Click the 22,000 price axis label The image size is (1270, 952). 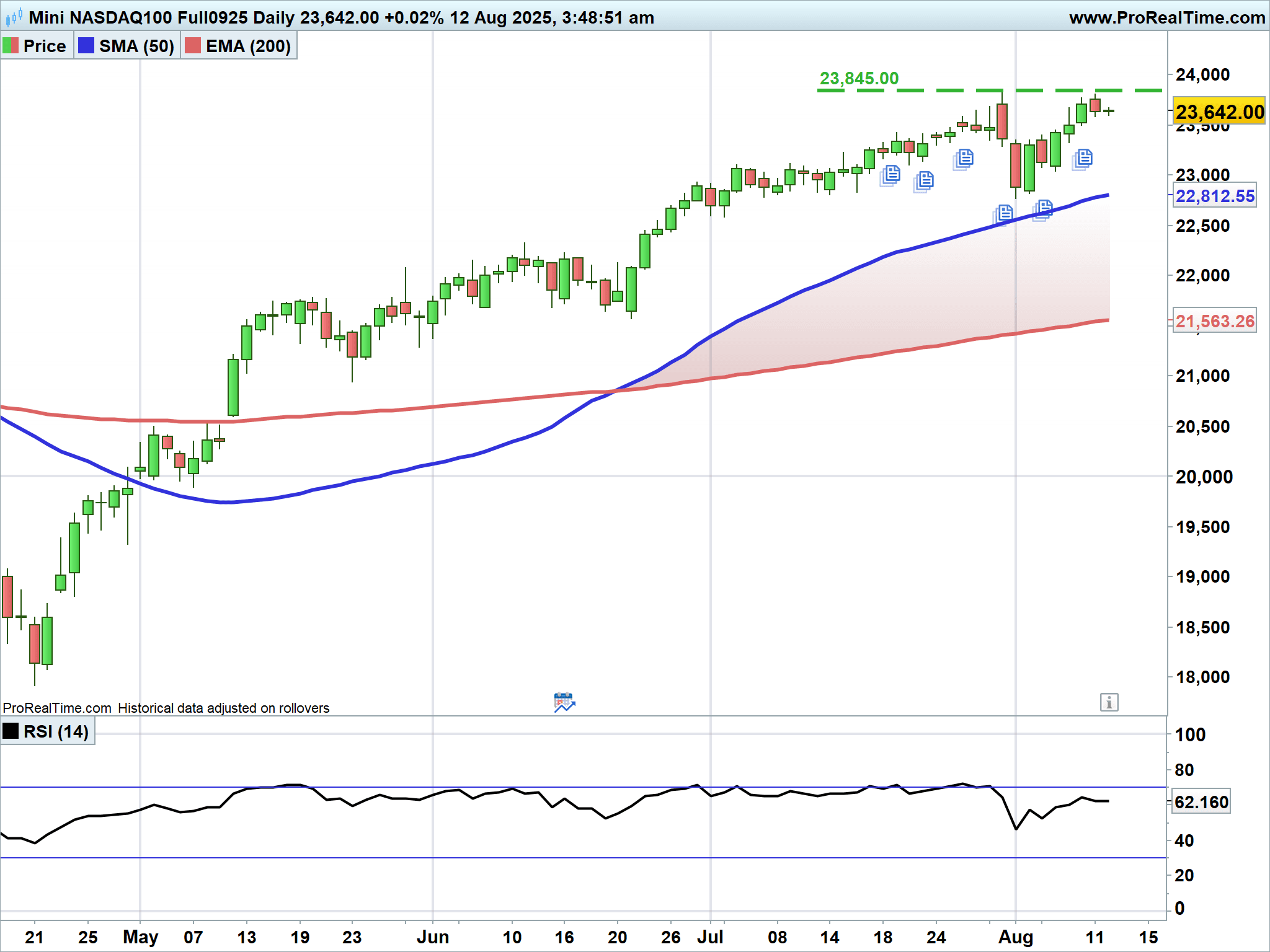click(x=1202, y=275)
